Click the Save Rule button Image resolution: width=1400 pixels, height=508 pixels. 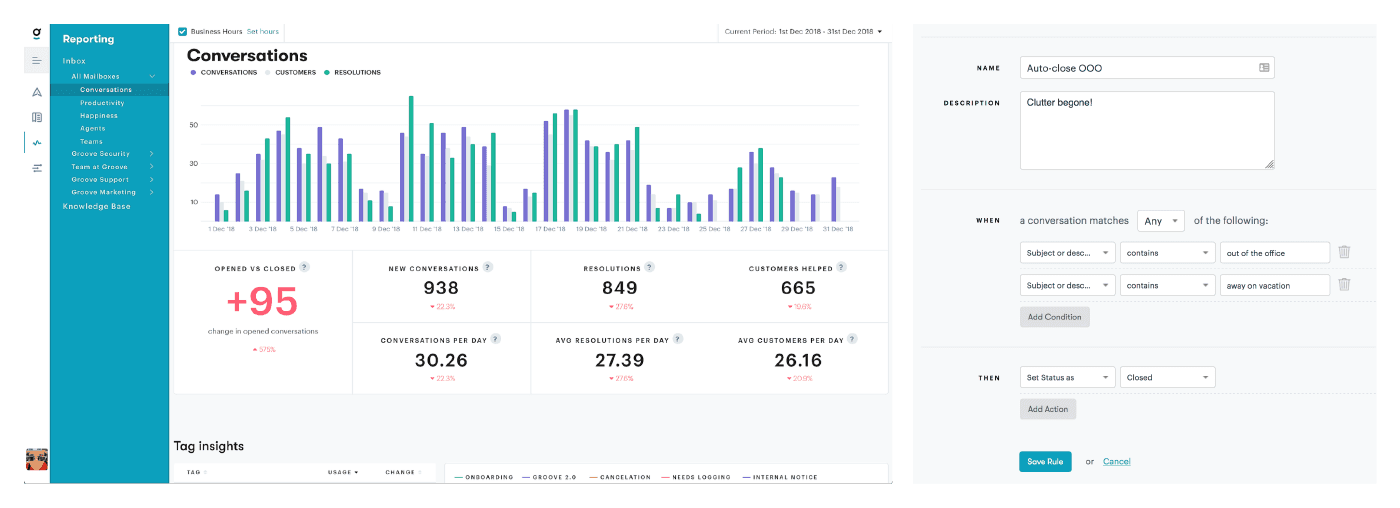point(1045,461)
